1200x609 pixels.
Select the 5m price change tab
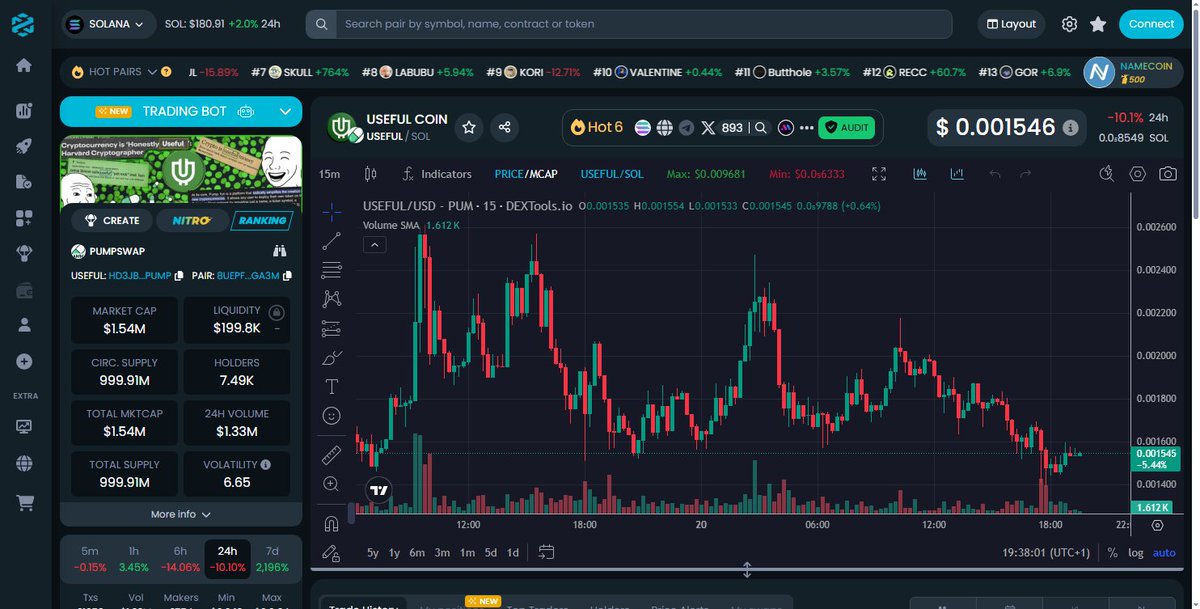(x=90, y=560)
